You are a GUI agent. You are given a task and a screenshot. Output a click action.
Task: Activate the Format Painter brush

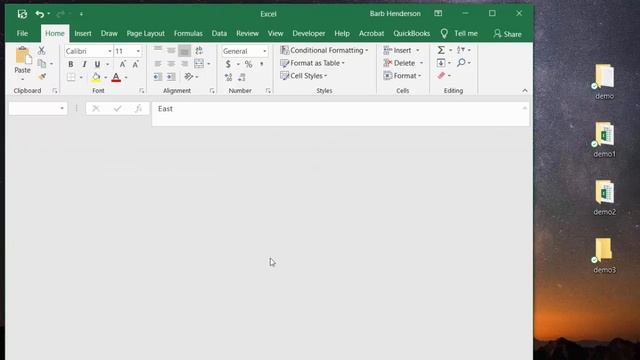tap(42, 76)
